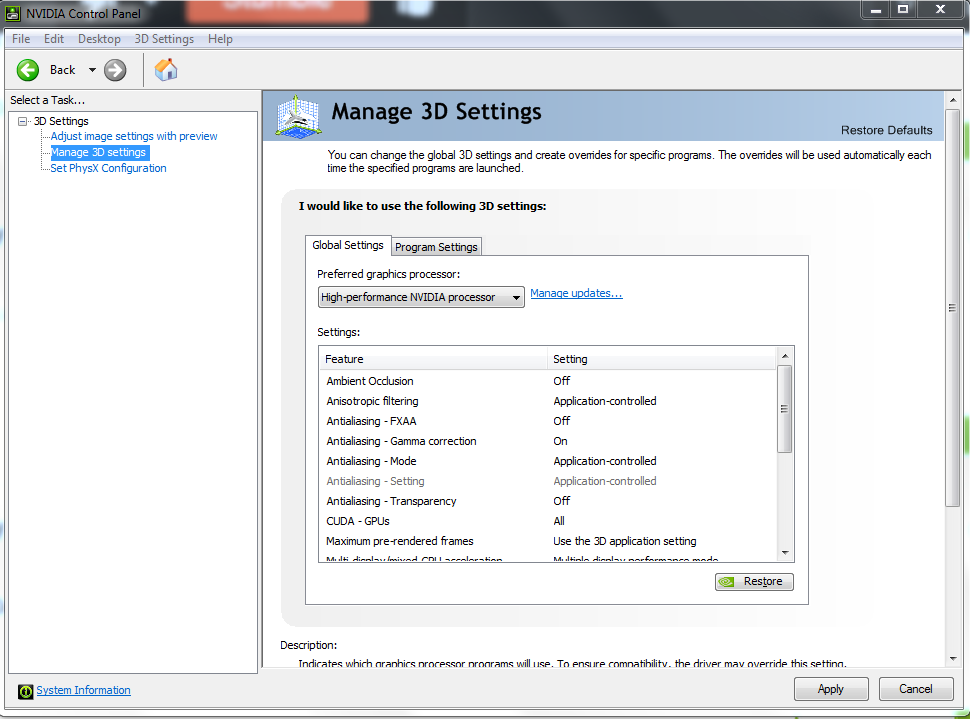Select Antialiasing - Mode row

[547, 461]
